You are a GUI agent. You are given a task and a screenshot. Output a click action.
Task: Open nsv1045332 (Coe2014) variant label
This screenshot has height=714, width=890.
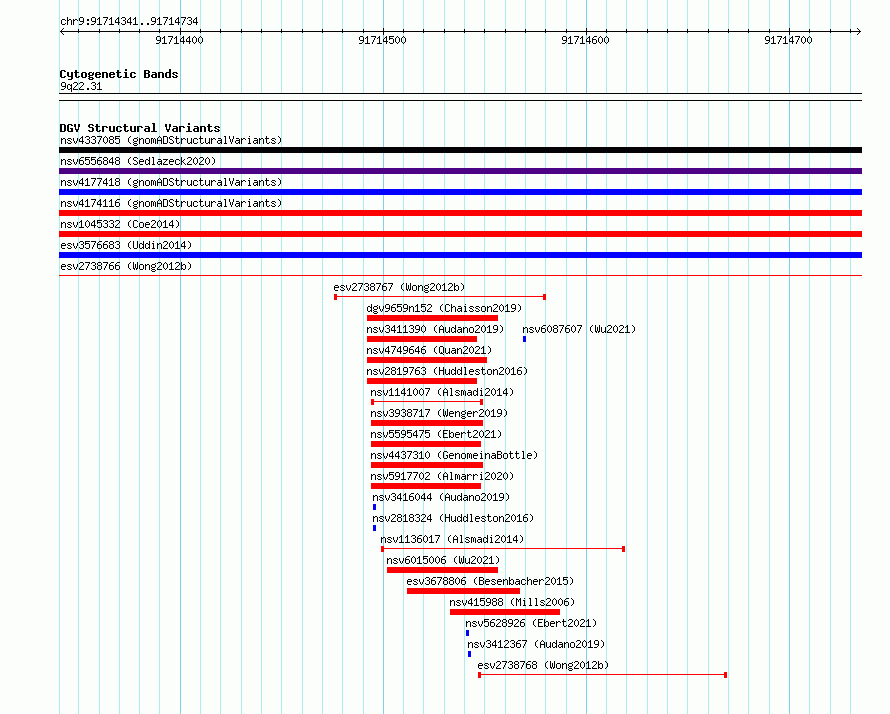120,224
